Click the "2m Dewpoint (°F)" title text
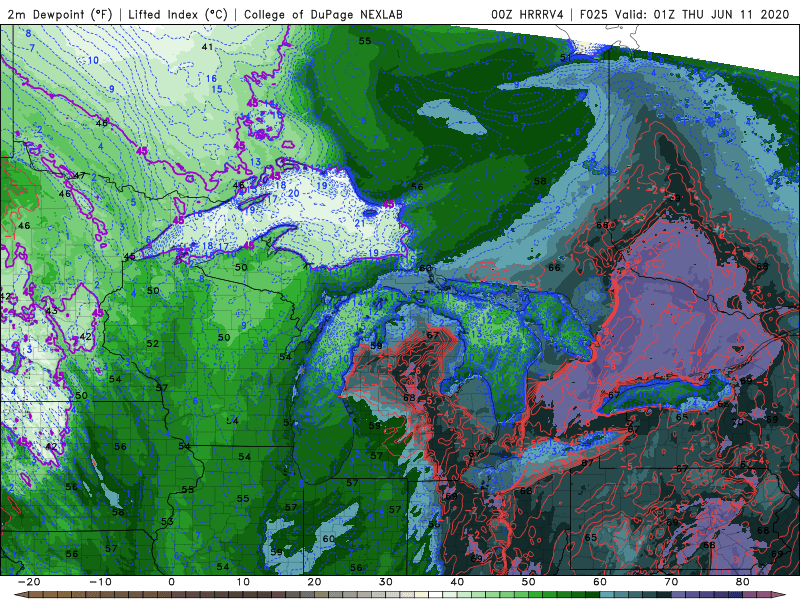The width and height of the screenshot is (800, 600). [59, 15]
